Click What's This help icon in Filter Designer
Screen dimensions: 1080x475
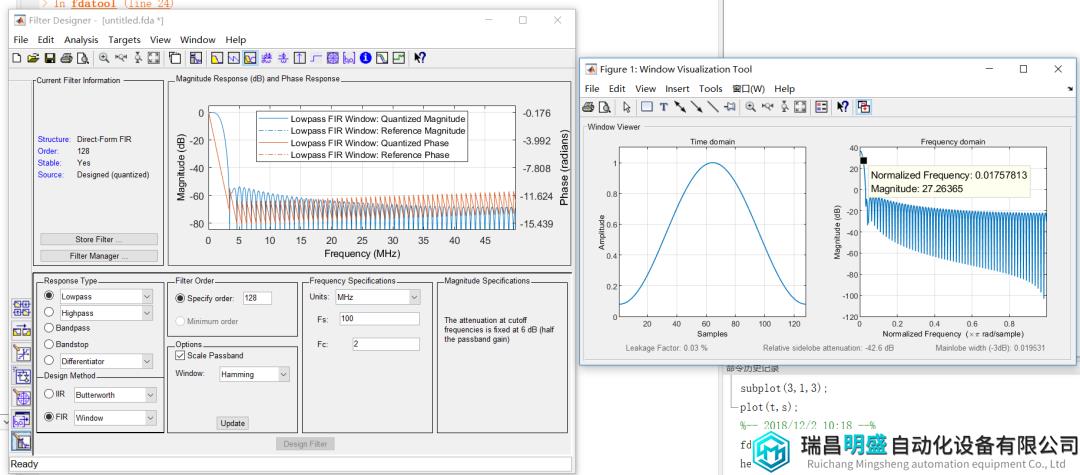(x=420, y=59)
